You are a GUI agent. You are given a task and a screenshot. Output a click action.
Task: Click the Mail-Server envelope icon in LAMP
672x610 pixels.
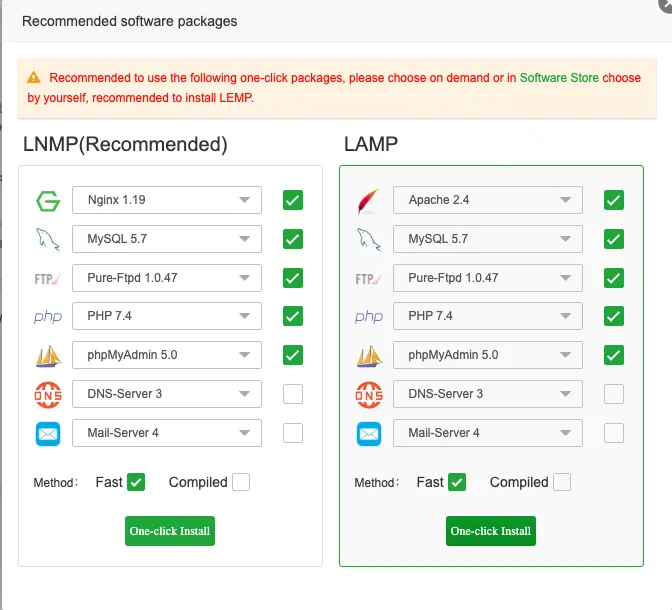click(x=368, y=433)
